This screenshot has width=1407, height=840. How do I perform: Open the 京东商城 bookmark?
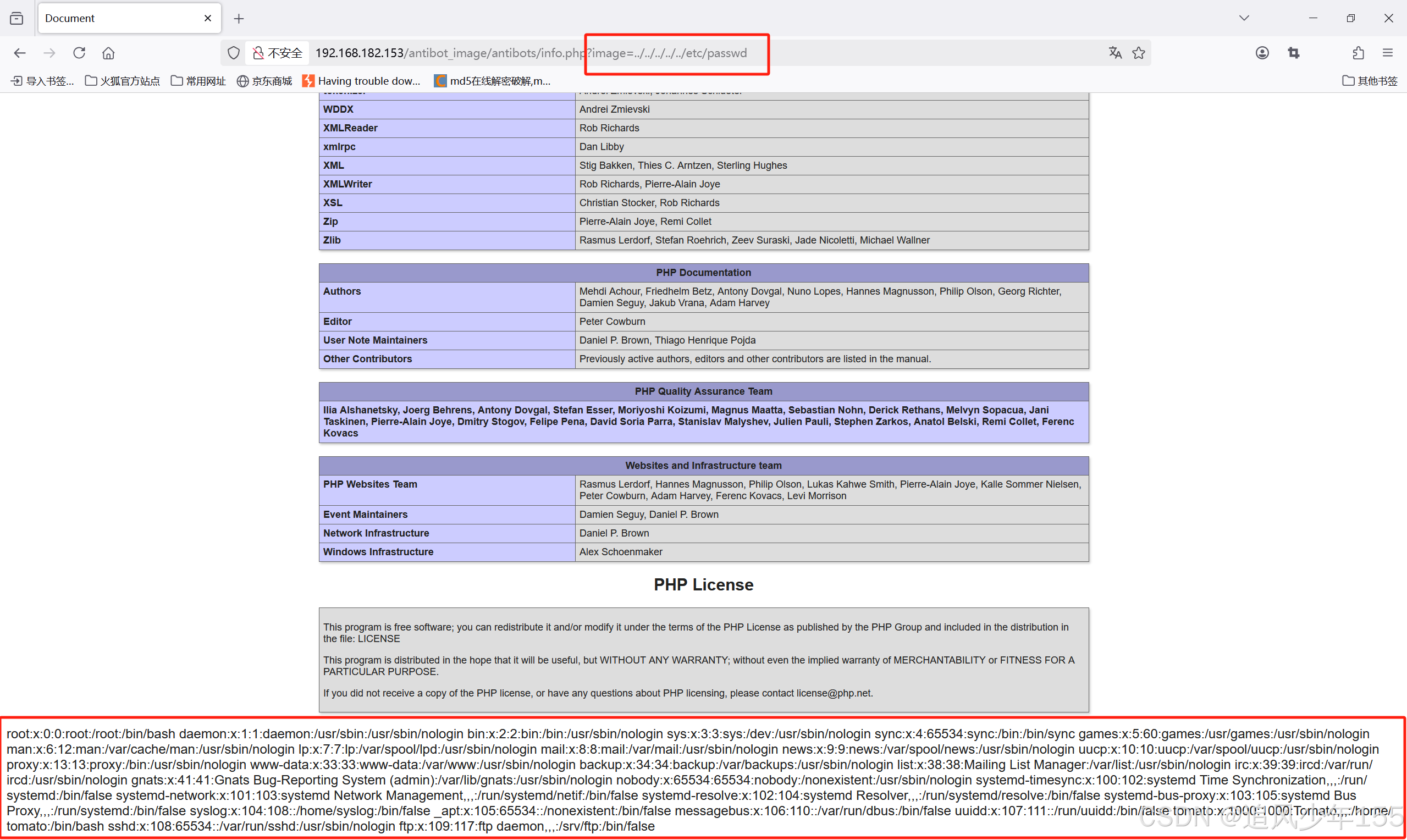[264, 81]
